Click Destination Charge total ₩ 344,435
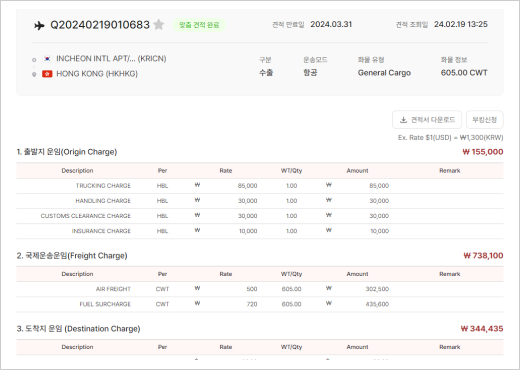The image size is (520, 370). point(482,329)
